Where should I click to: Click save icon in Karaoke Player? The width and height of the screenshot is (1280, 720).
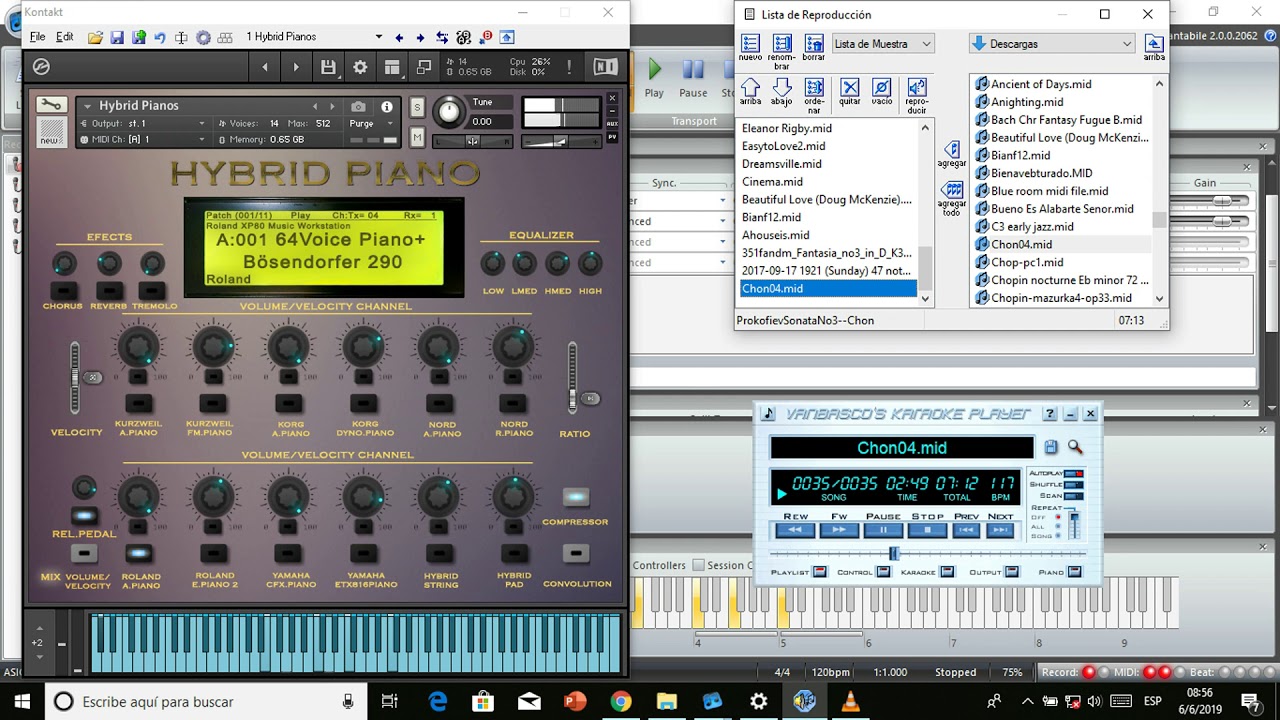(1051, 447)
